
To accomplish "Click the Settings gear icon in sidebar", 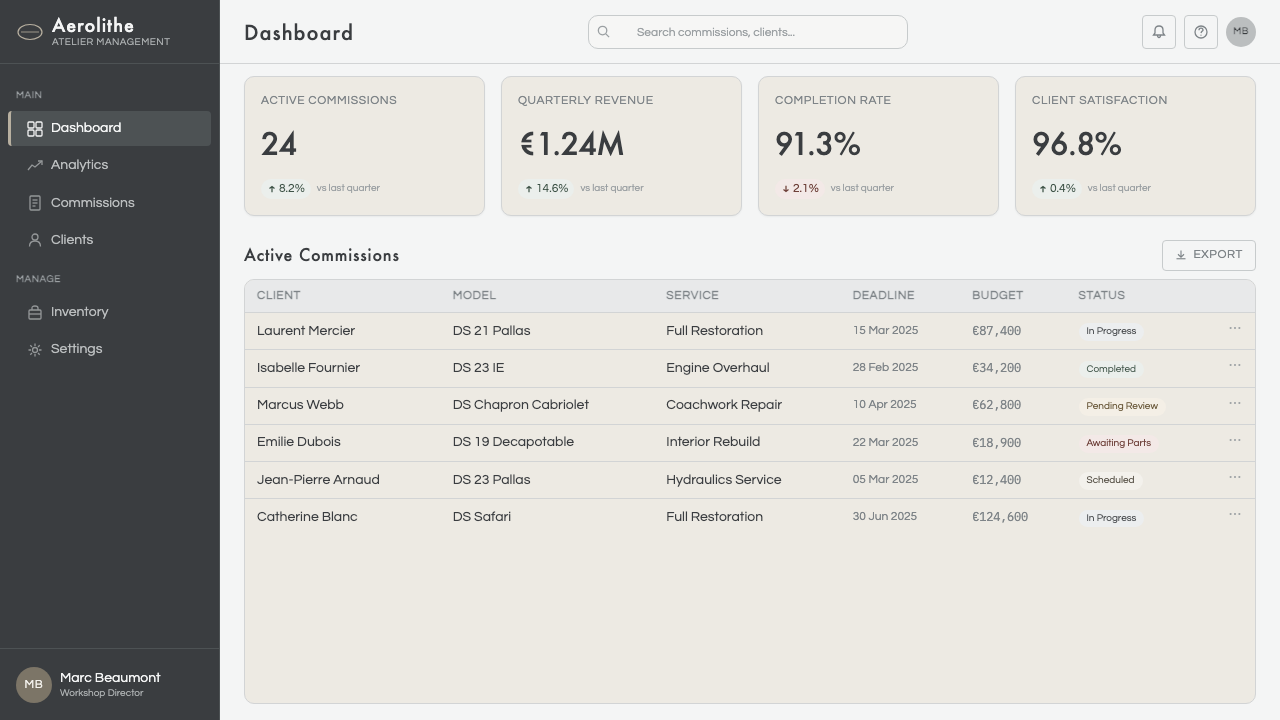I will [x=35, y=349].
